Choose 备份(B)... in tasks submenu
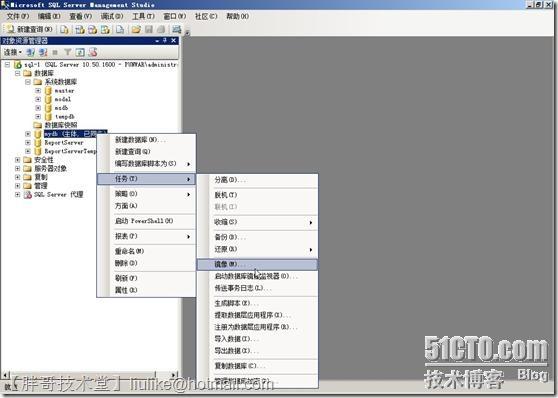The image size is (558, 398). click(x=257, y=237)
